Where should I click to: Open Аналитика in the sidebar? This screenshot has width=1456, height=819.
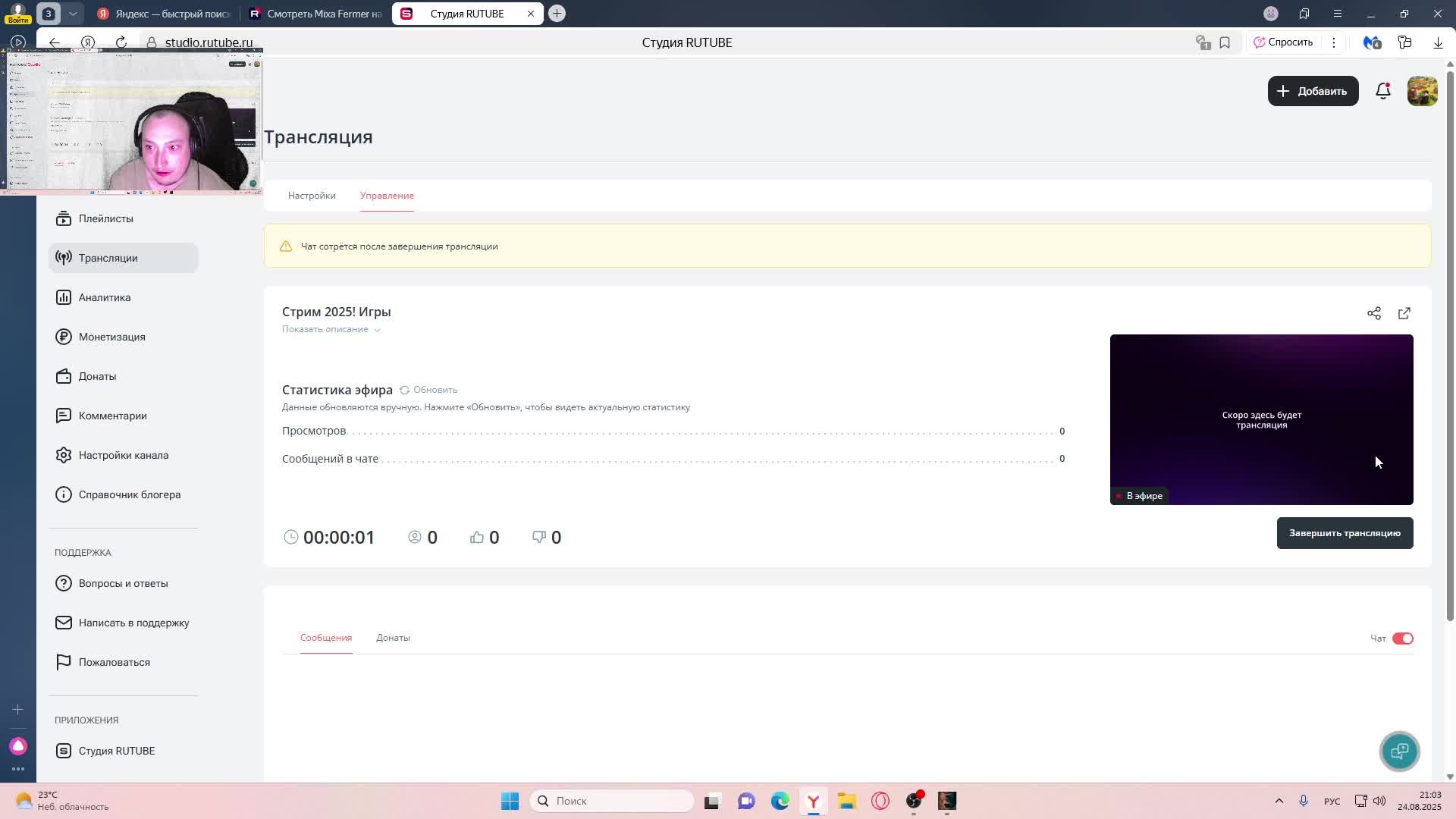pos(105,297)
